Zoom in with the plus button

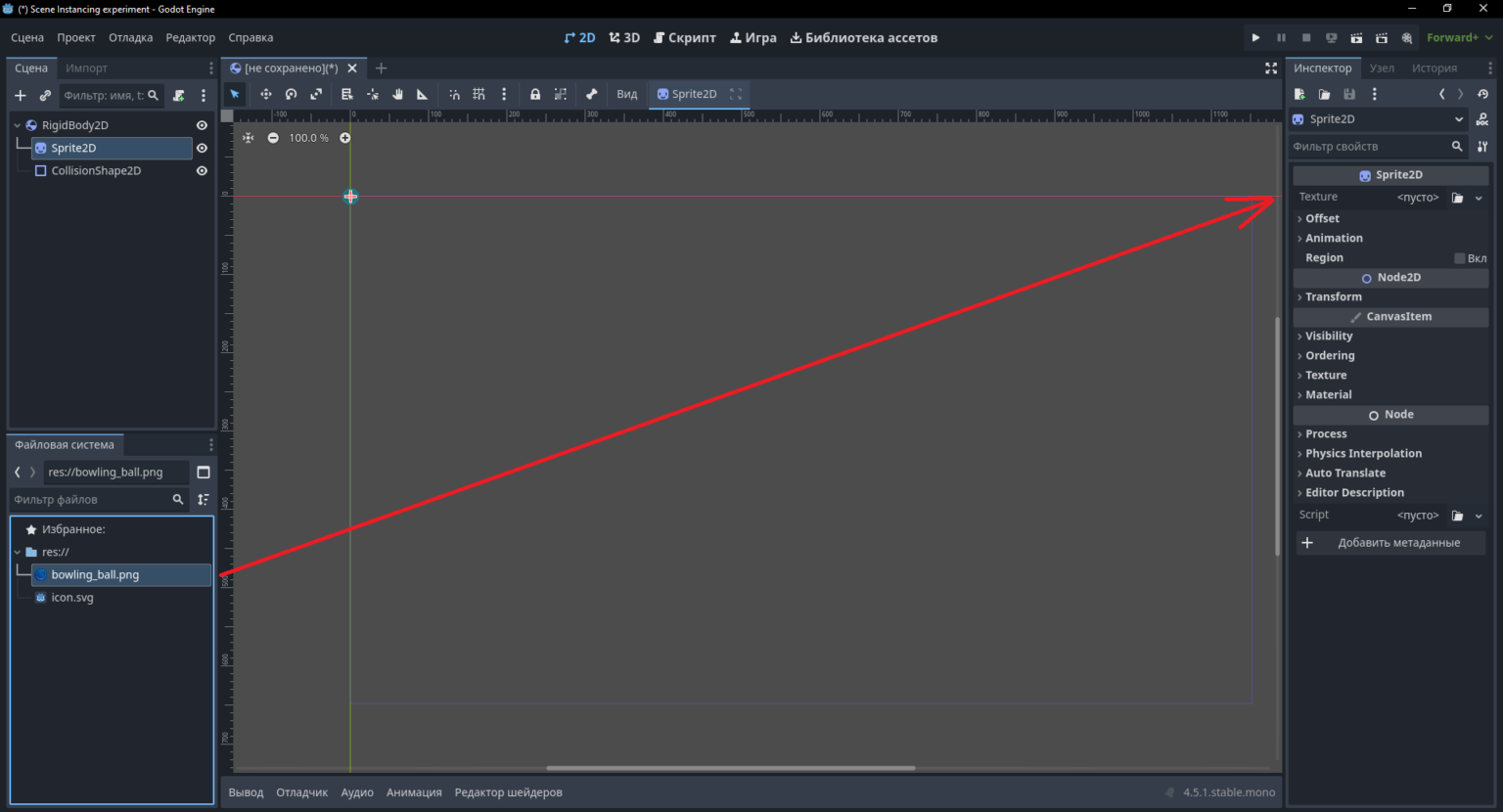[344, 138]
